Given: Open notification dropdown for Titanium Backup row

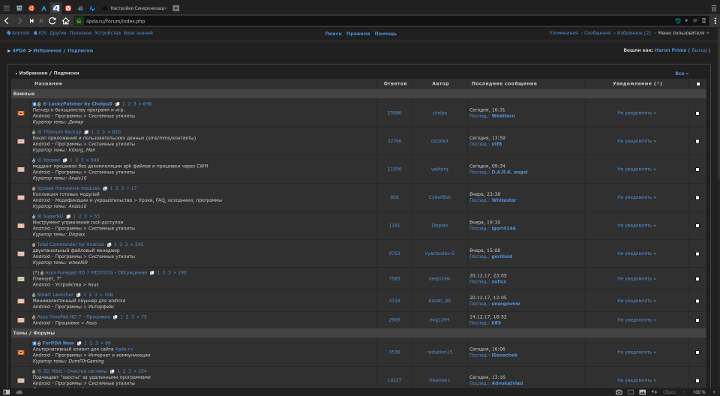Looking at the screenshot, I should (636, 141).
